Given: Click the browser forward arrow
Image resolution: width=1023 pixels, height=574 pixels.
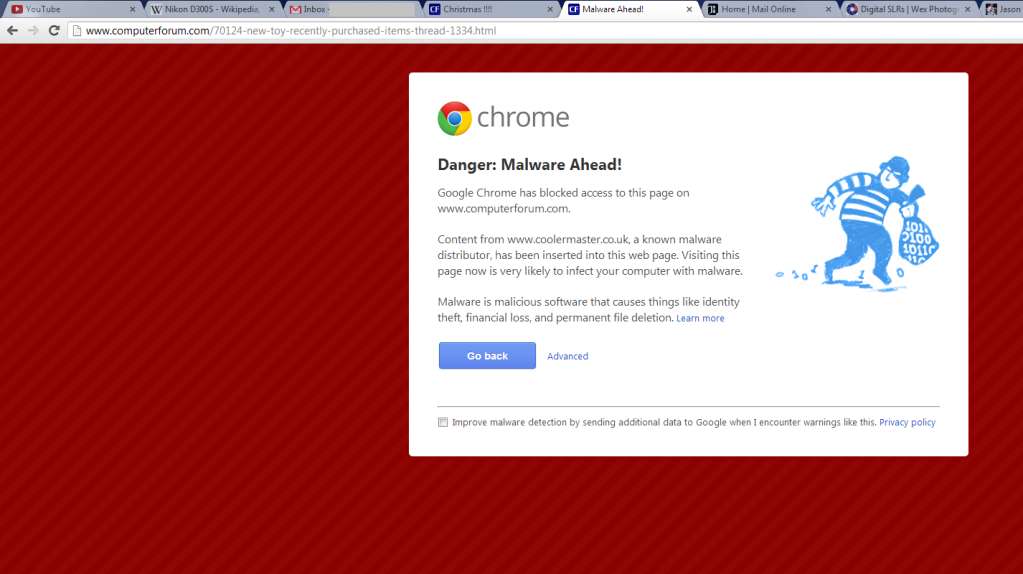Looking at the screenshot, I should (x=33, y=31).
